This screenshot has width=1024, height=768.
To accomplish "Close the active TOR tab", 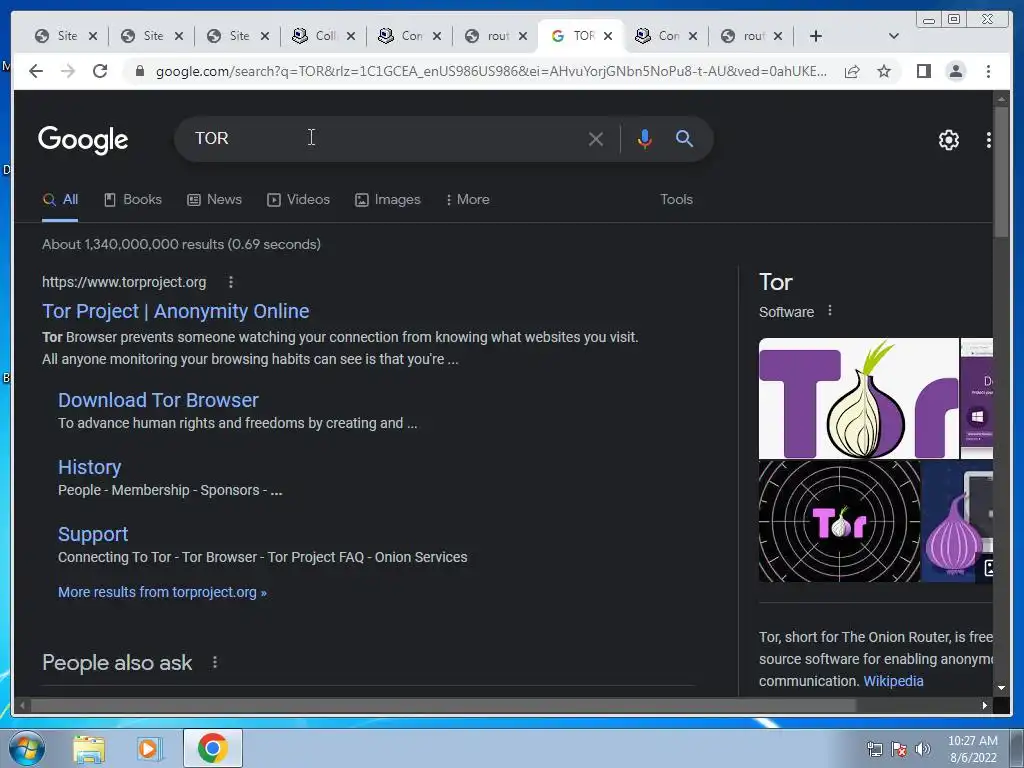I will [608, 36].
